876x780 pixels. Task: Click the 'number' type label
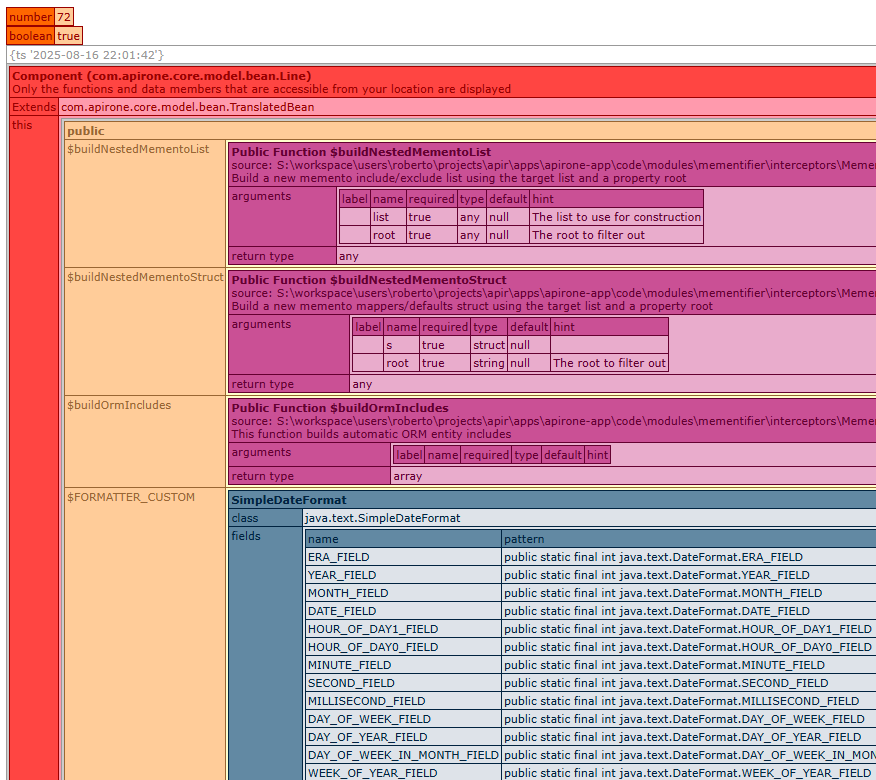[30, 17]
